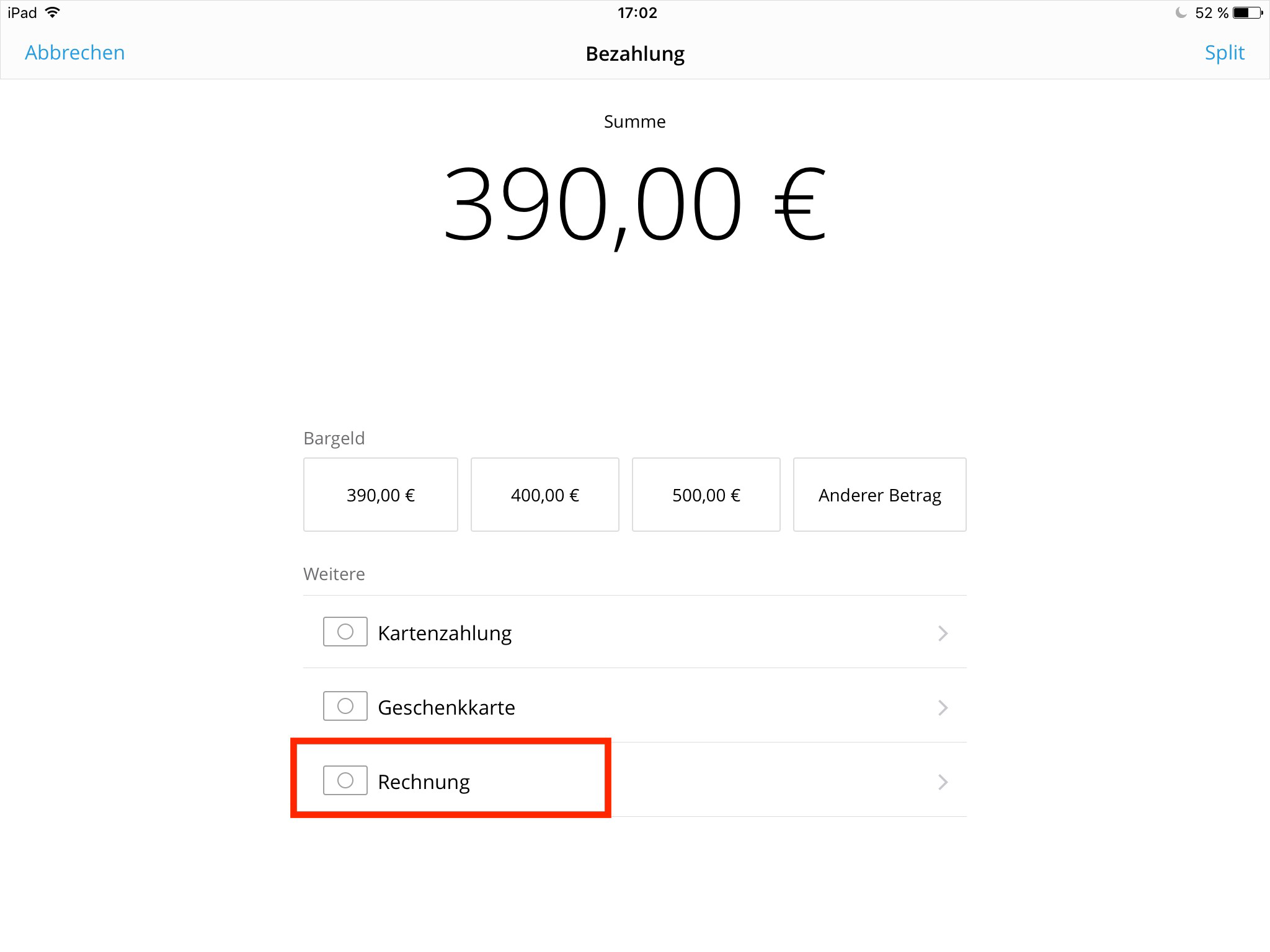
Task: Cancel payment with Abbrechen
Action: 75,53
